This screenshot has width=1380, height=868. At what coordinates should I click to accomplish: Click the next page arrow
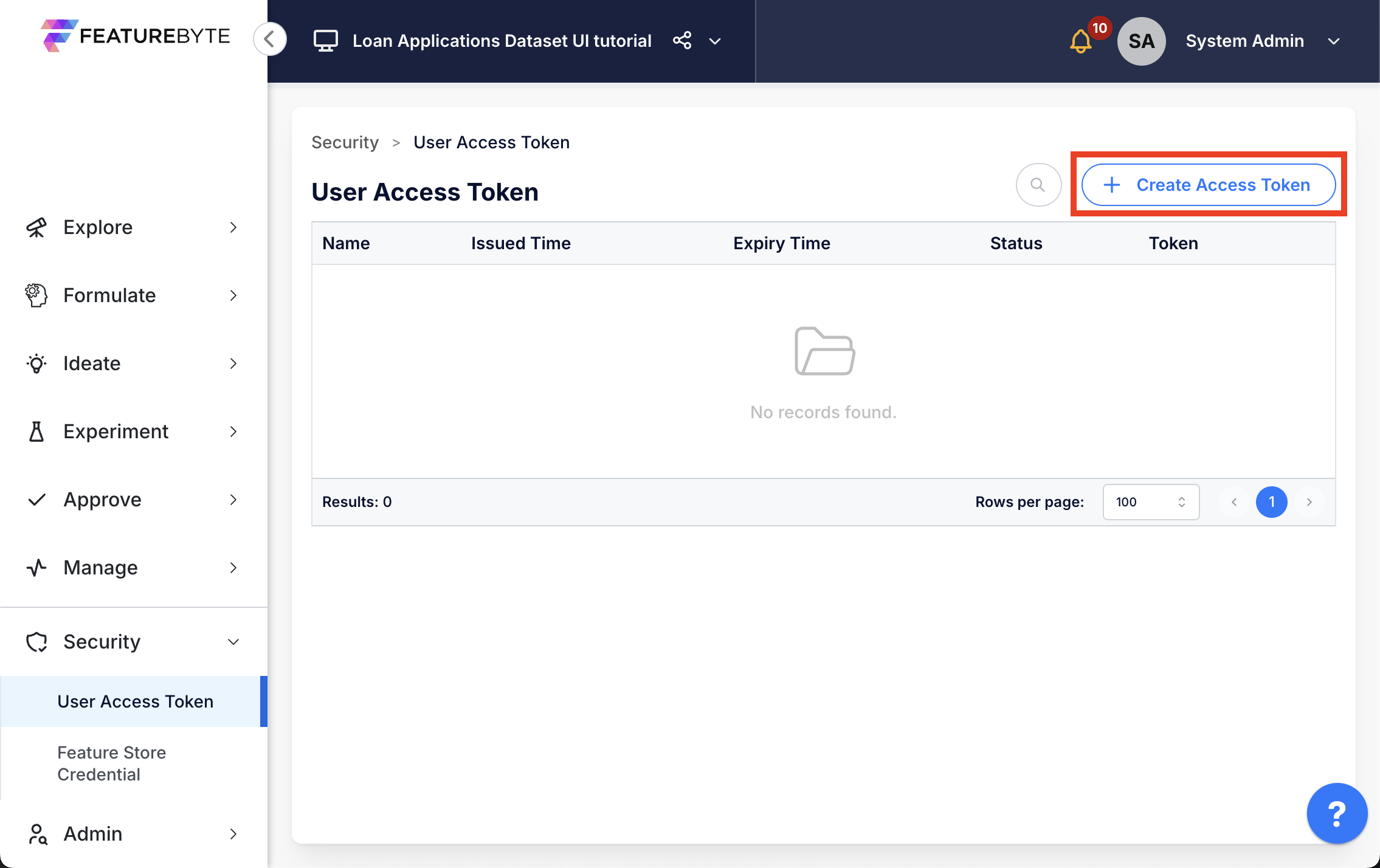tap(1309, 502)
